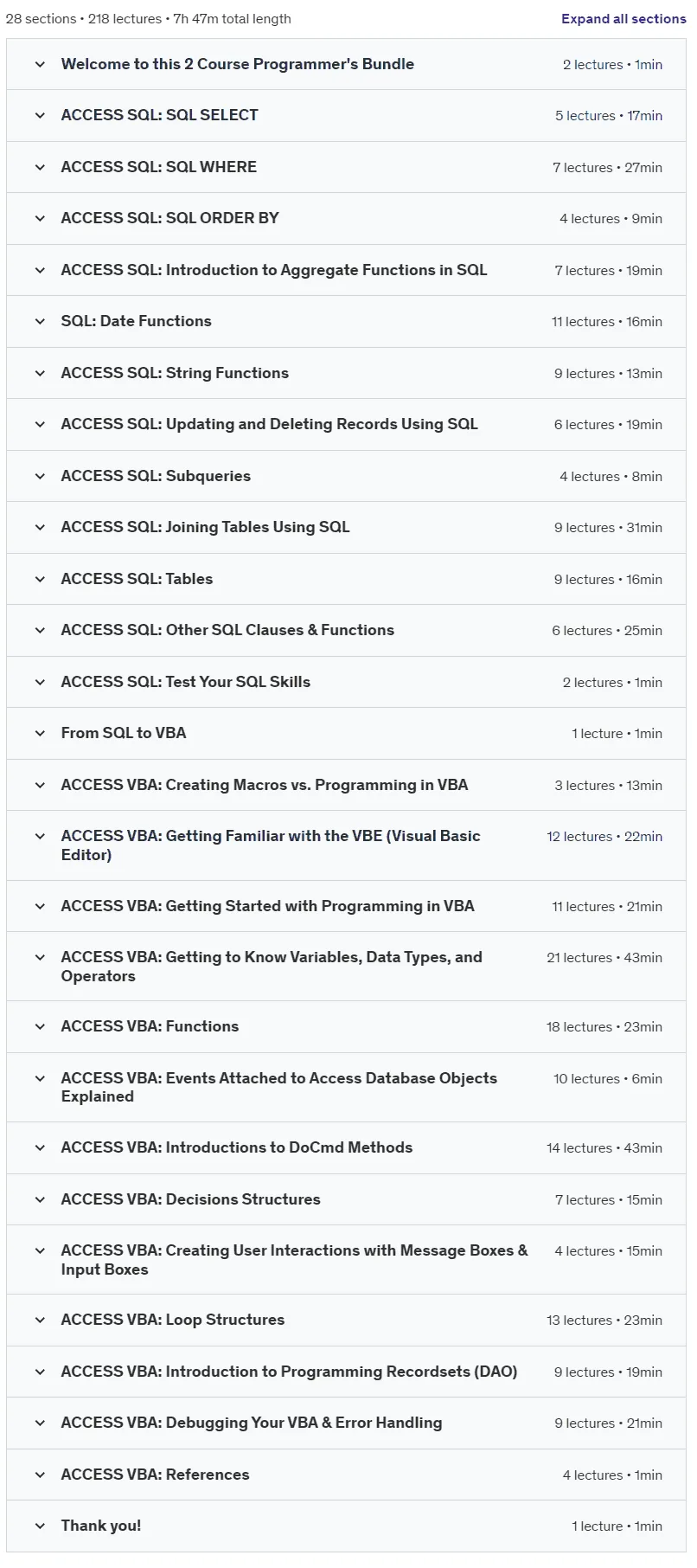697x1568 pixels.
Task: Expand chevron beside SQL SELECT section
Action: [40, 116]
